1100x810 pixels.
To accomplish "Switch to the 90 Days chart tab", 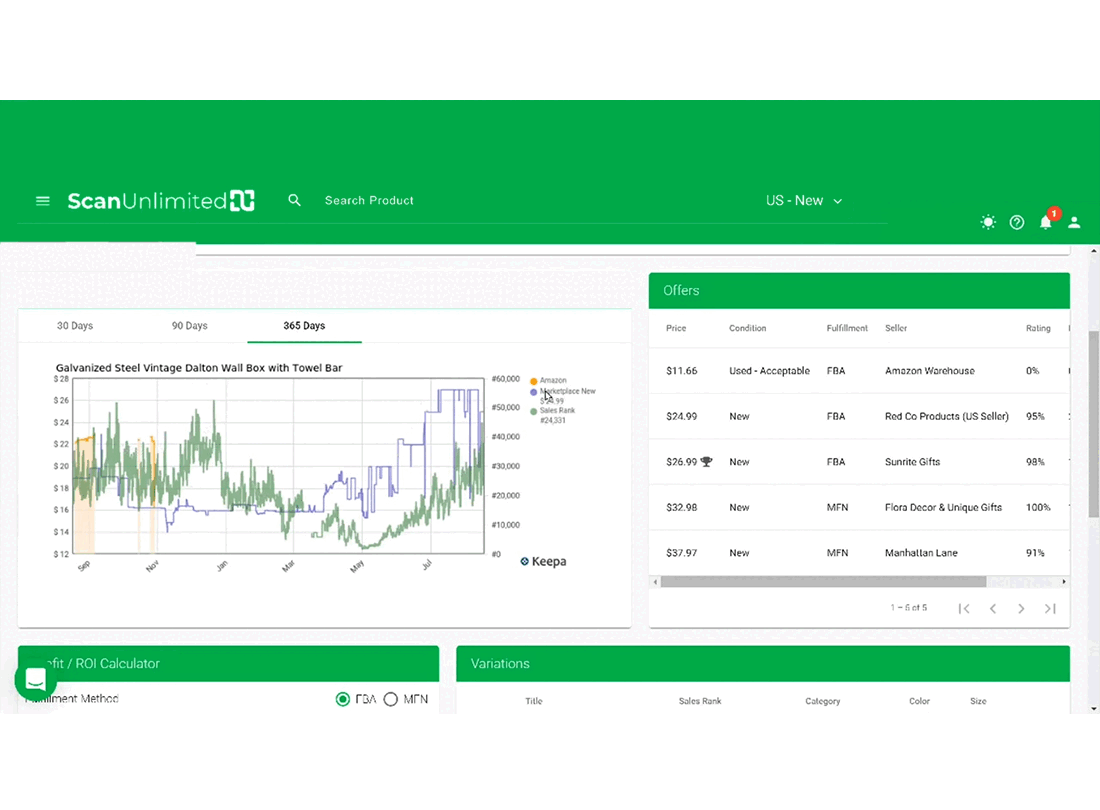I will tap(189, 325).
